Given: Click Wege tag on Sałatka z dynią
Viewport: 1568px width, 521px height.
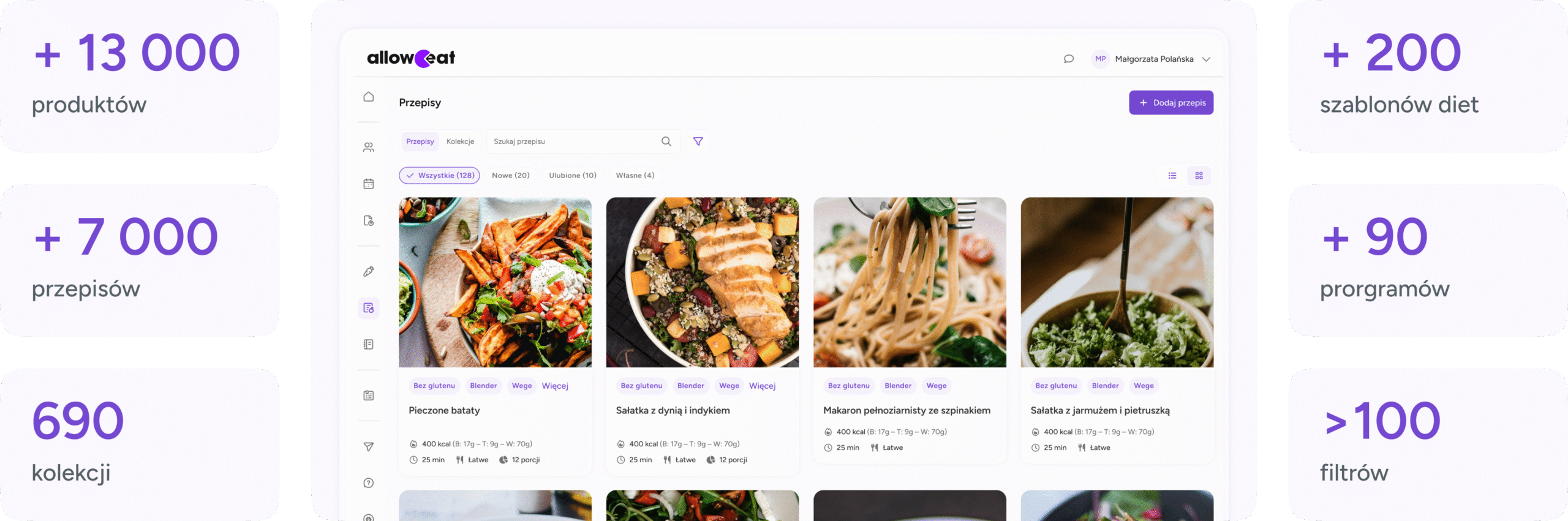Looking at the screenshot, I should click(729, 386).
